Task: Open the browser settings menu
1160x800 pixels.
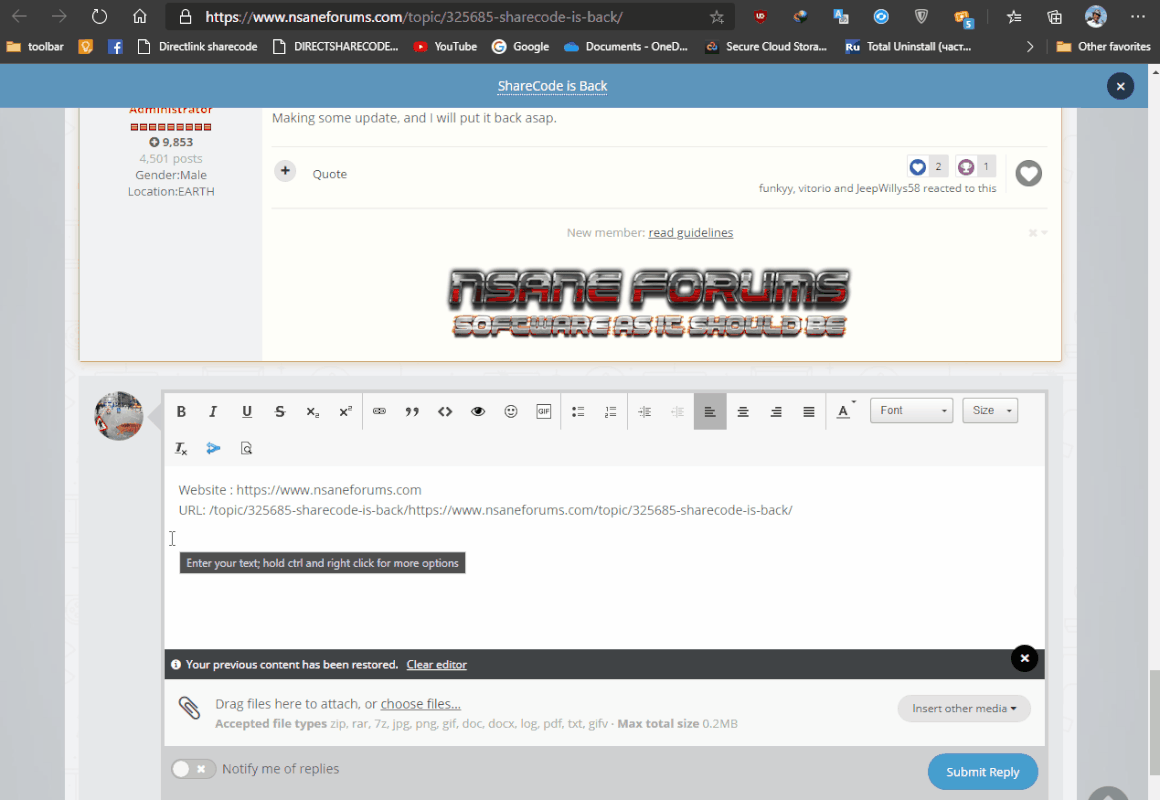Action: coord(1138,16)
